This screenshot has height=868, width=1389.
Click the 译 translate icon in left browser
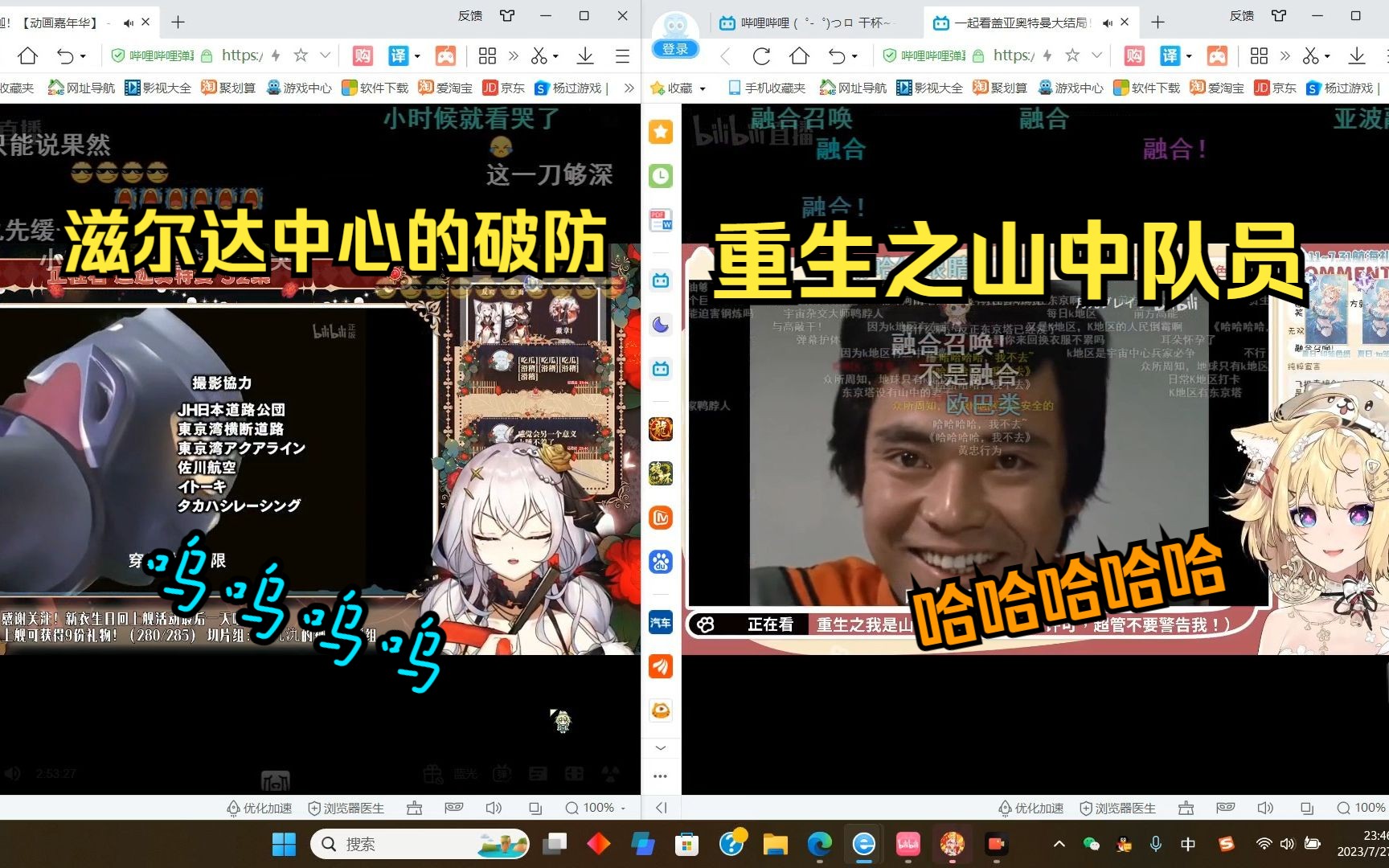(398, 55)
